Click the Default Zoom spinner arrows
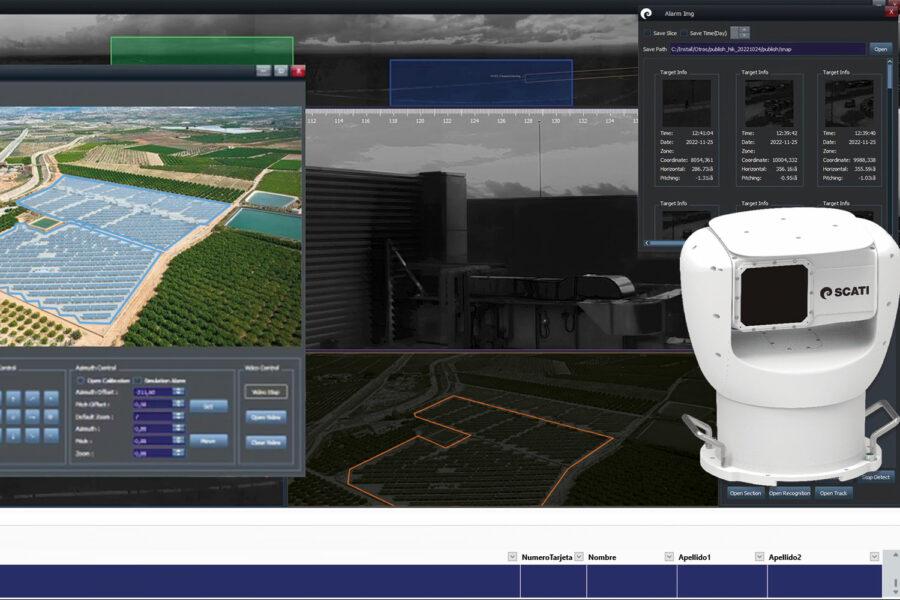Viewport: 900px width, 600px height. click(x=179, y=416)
